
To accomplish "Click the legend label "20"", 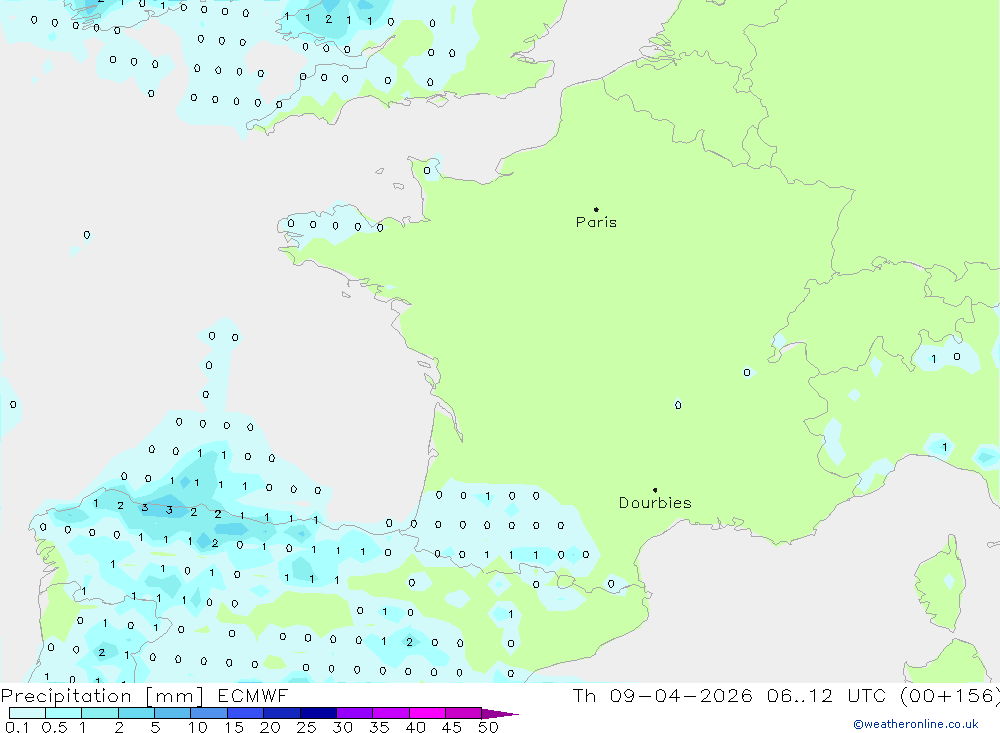I will coord(270,727).
